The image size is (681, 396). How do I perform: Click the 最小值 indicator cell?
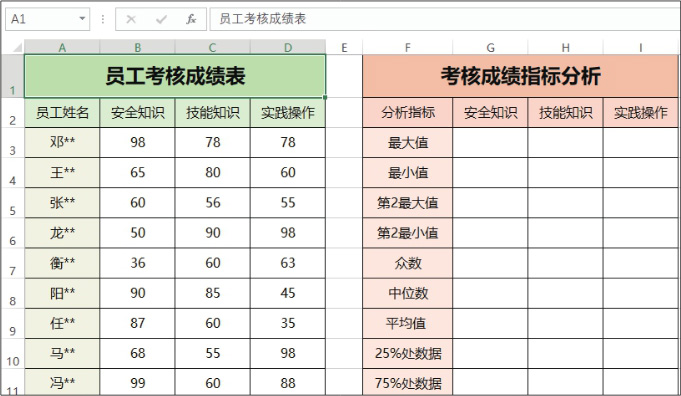pos(407,173)
